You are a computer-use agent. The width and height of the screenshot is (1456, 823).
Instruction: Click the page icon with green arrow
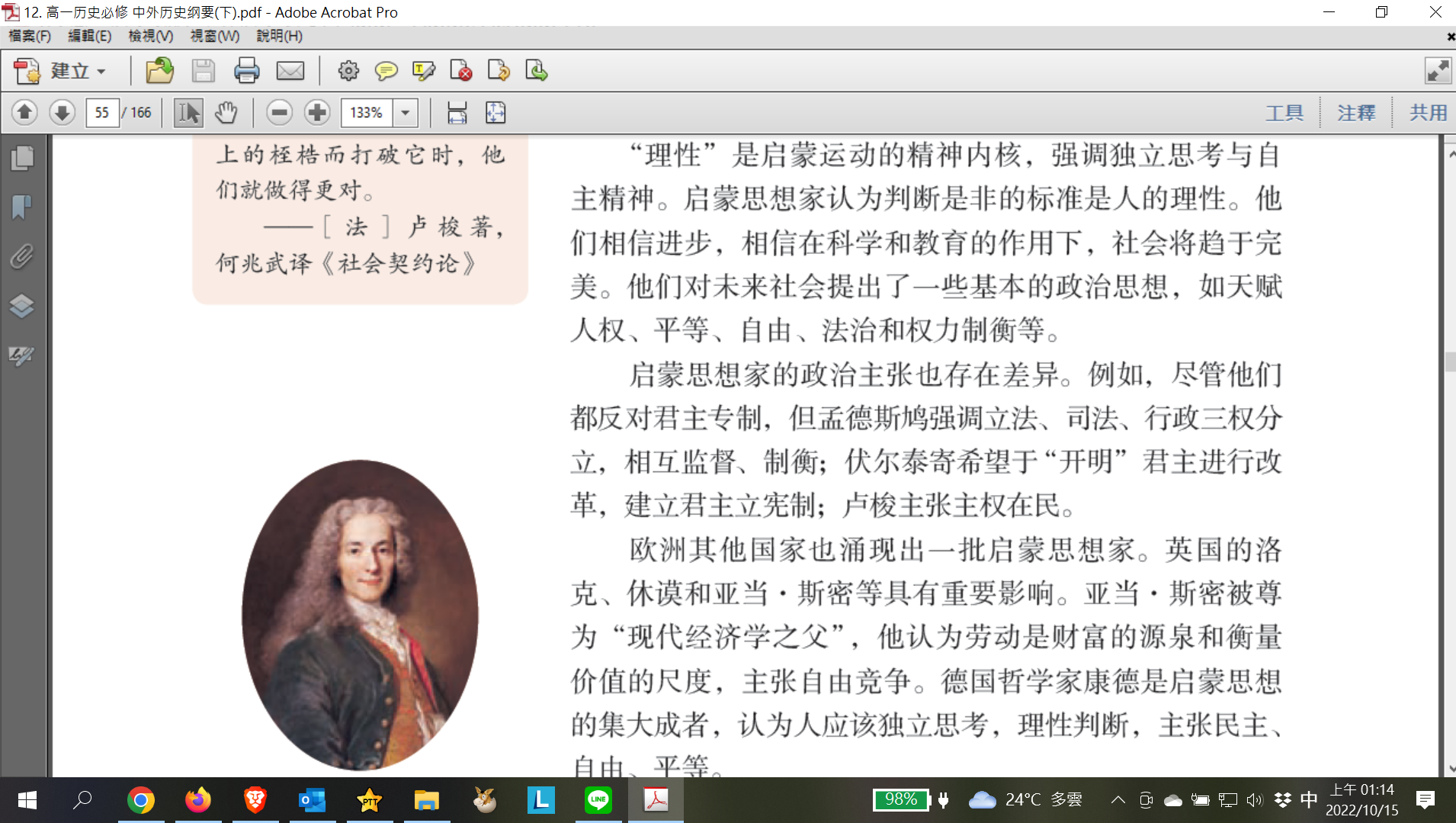tap(537, 71)
